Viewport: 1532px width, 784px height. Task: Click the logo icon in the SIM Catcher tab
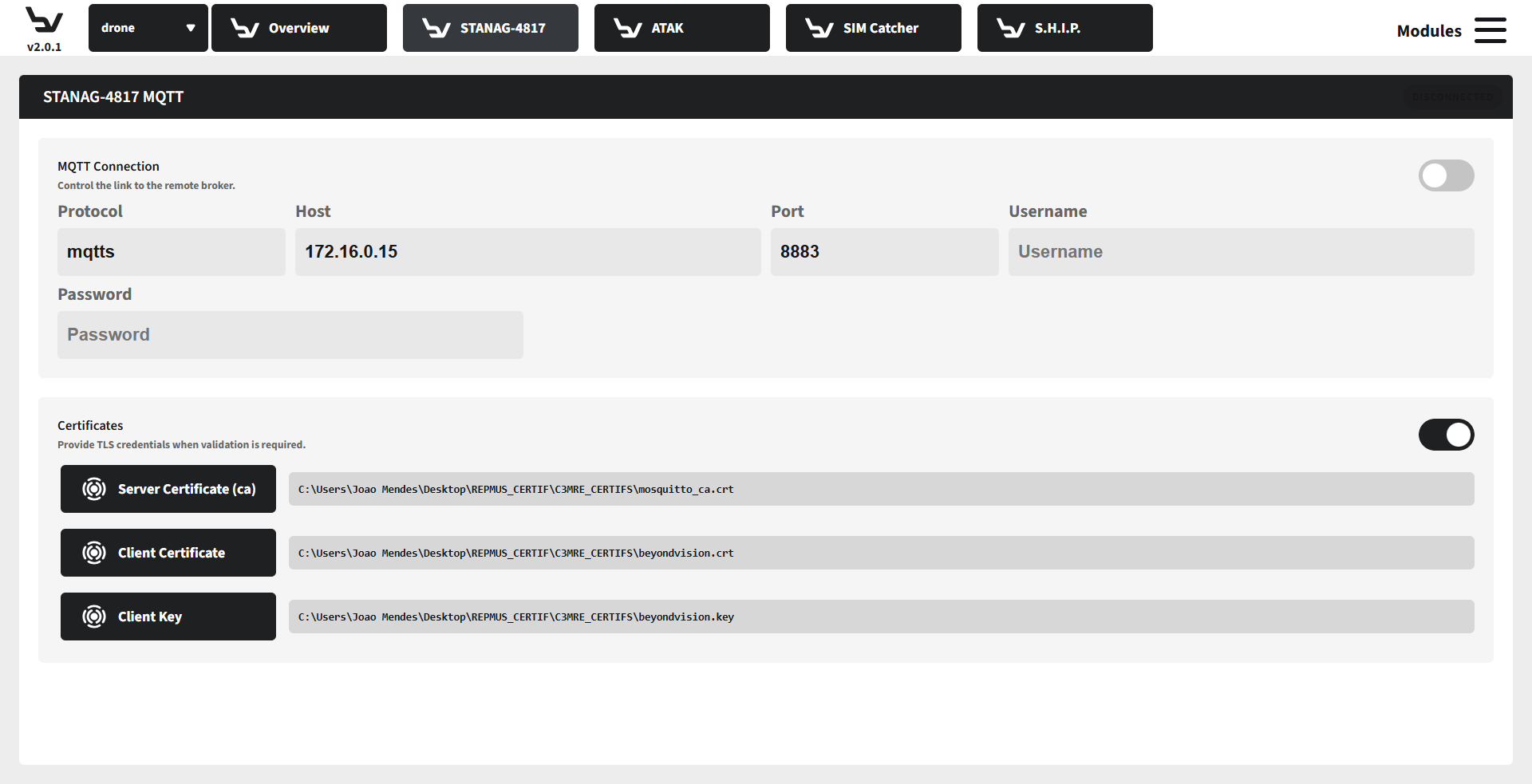(x=819, y=28)
